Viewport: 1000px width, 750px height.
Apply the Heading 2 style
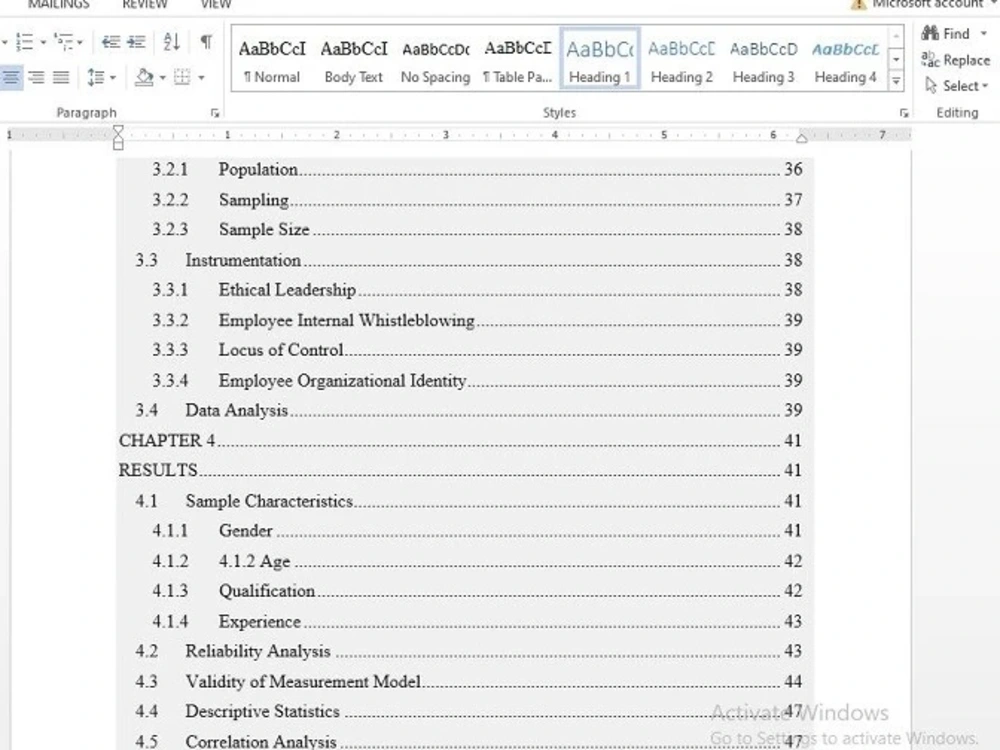pos(681,60)
